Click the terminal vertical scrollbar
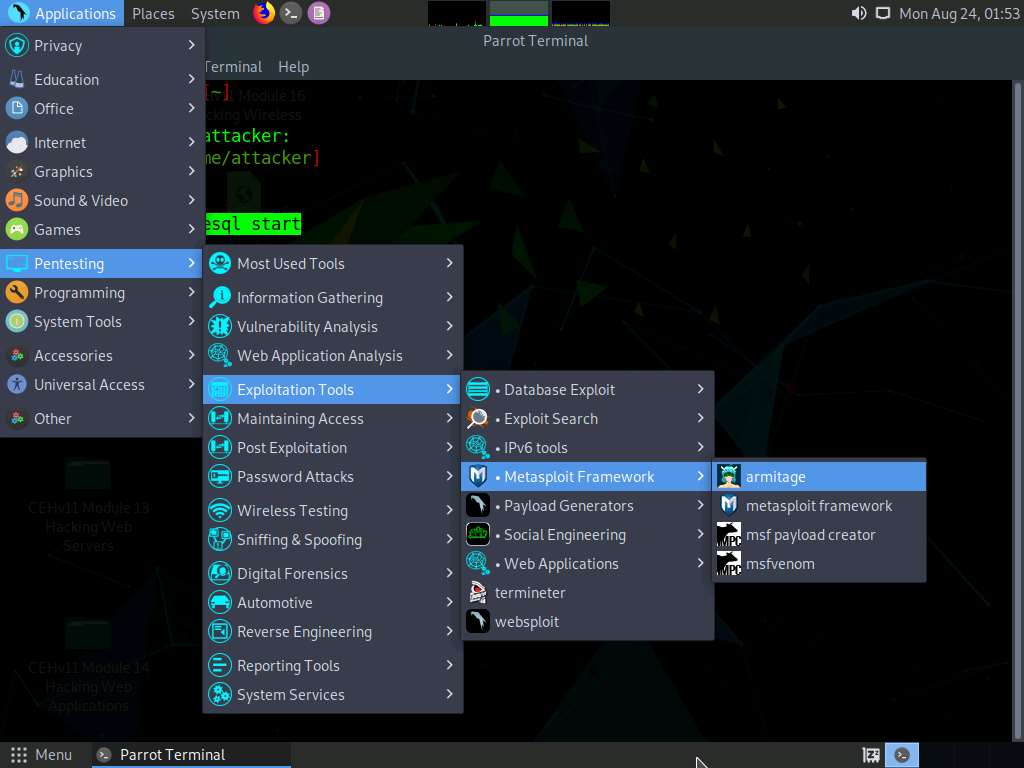Viewport: 1024px width, 768px height. 1017,411
